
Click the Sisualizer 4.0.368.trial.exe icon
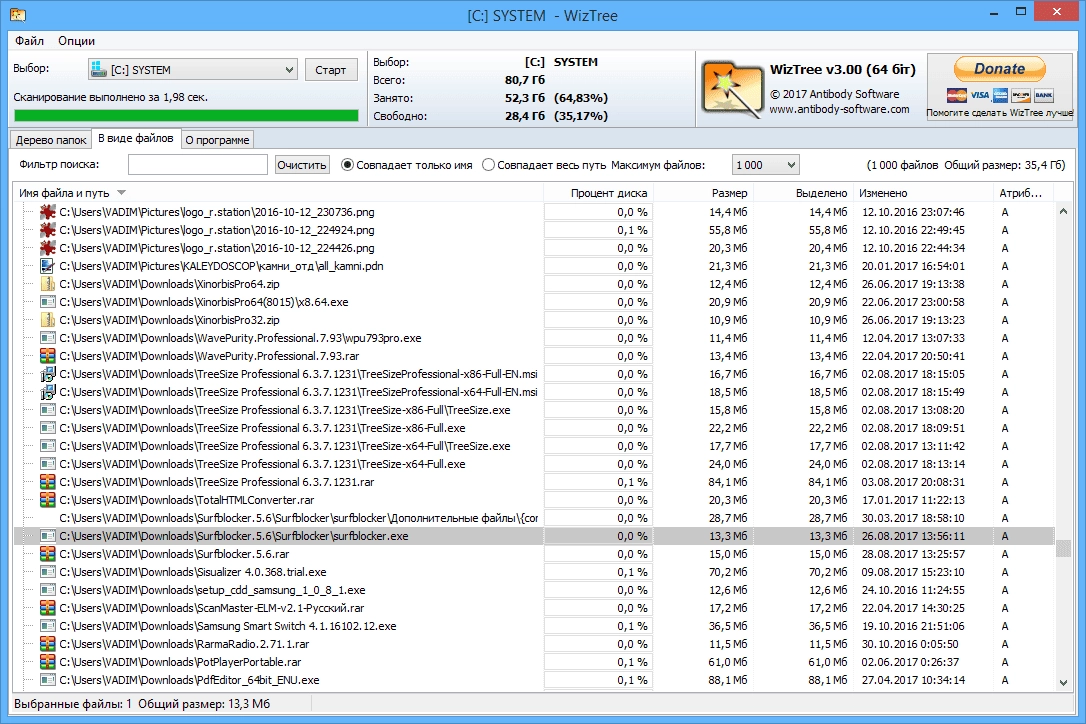(x=48, y=572)
